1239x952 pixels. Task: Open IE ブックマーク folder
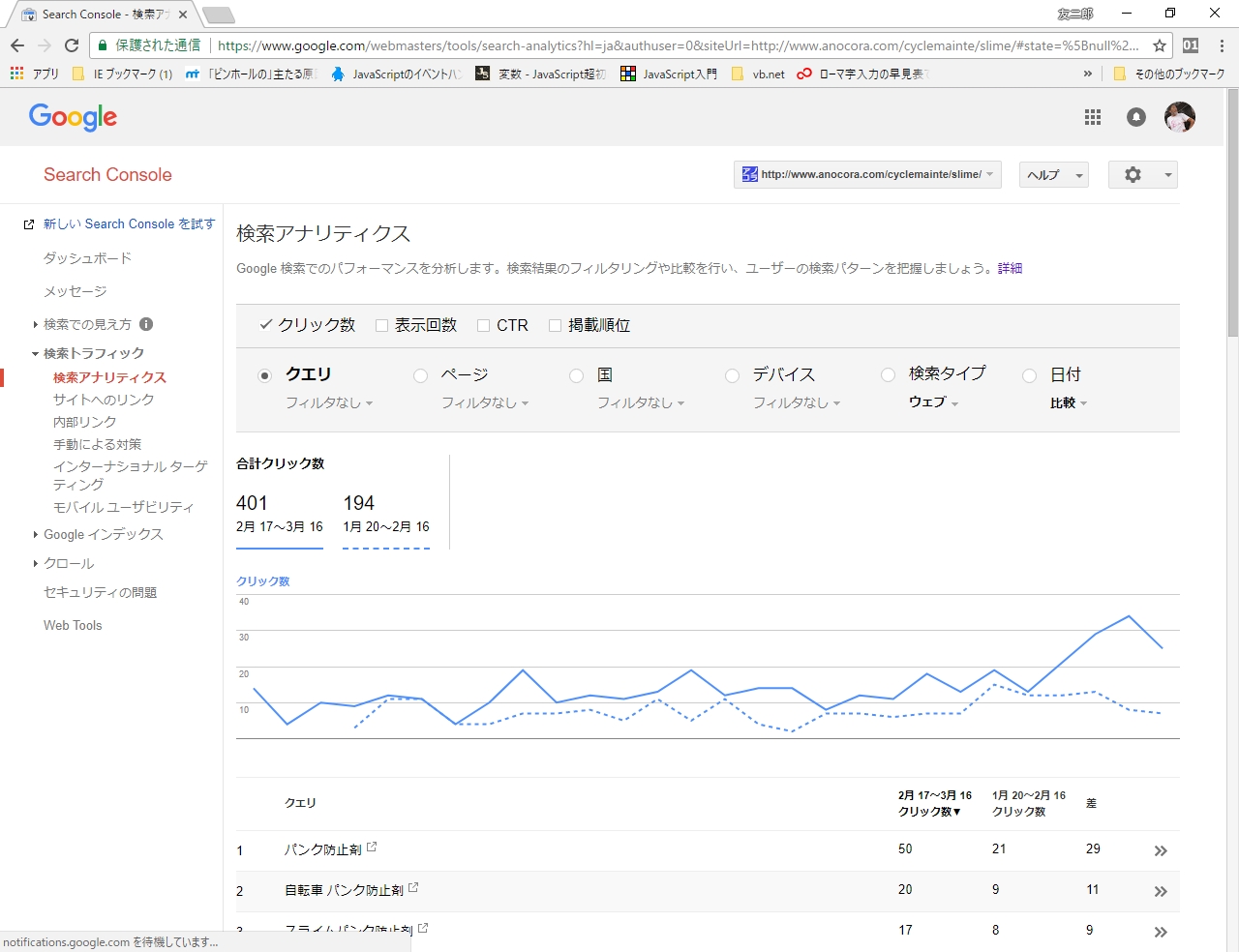point(123,74)
